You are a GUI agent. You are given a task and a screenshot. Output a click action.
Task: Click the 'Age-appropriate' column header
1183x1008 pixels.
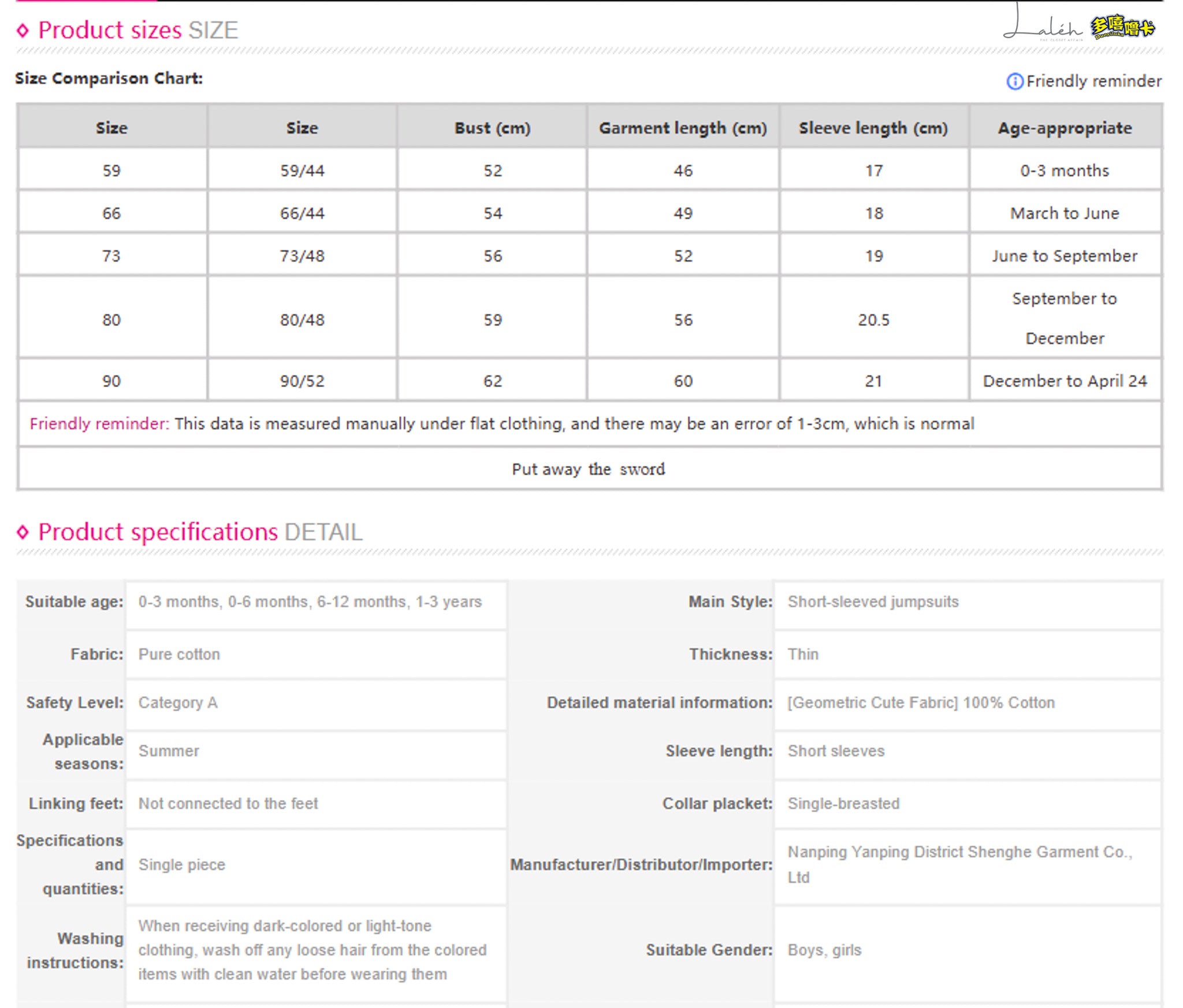point(1065,128)
